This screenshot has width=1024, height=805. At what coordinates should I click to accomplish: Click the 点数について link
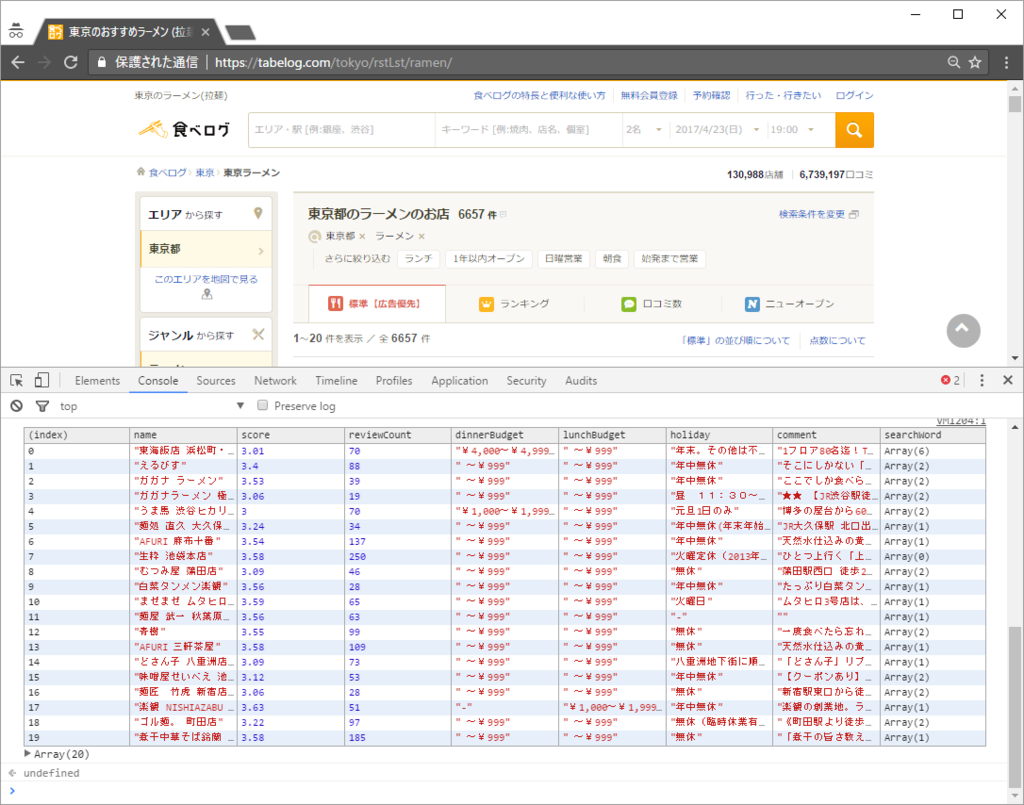837,340
